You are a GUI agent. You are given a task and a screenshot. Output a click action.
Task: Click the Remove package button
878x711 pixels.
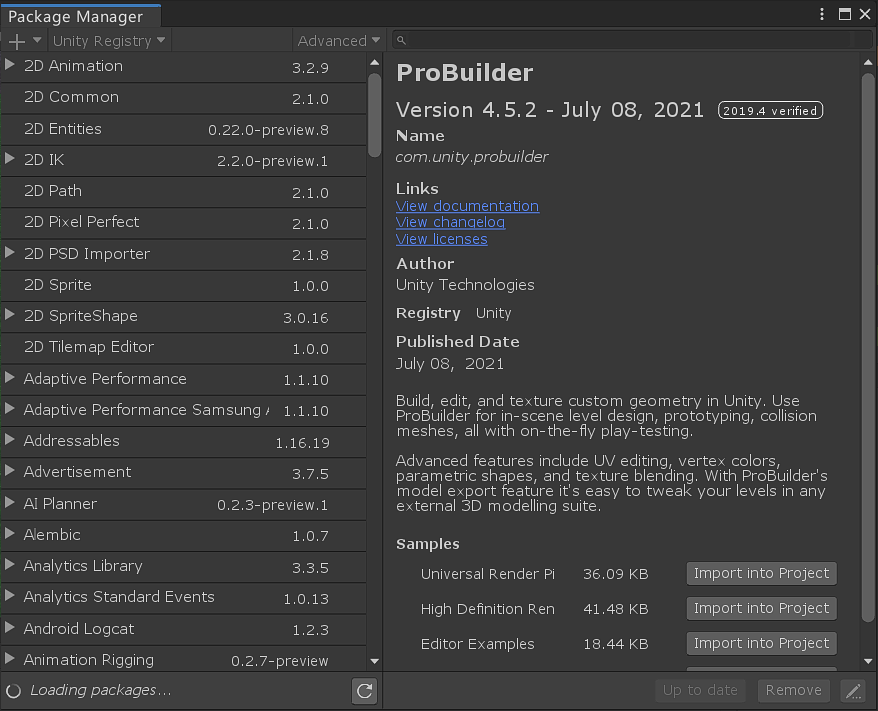click(793, 691)
